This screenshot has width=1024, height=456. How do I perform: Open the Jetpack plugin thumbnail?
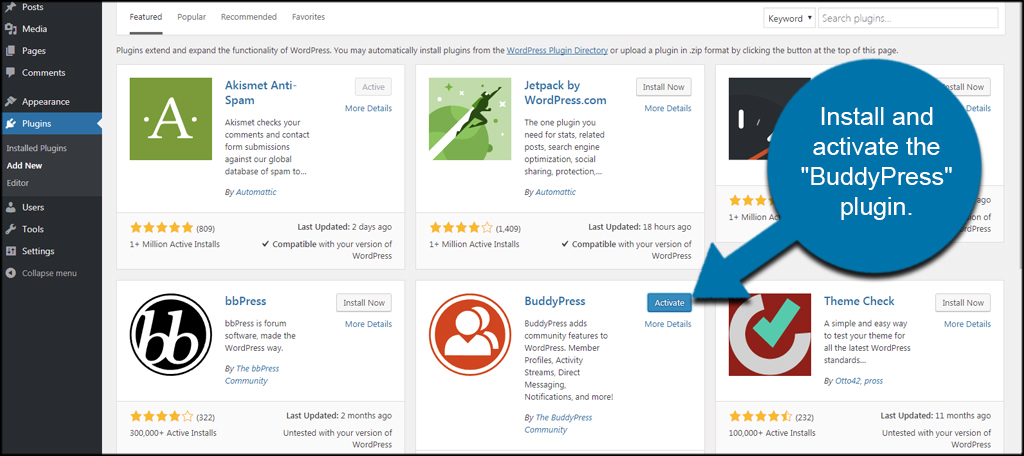[x=470, y=119]
